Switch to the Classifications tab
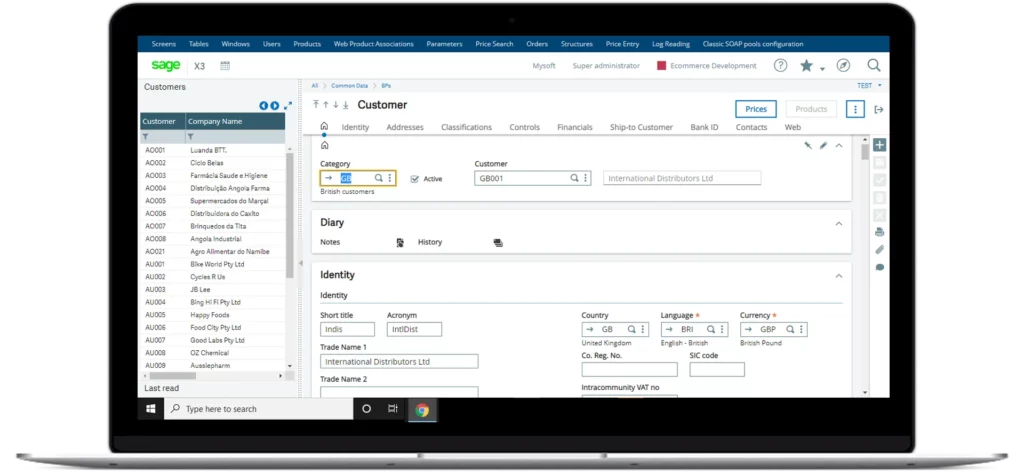 (466, 127)
